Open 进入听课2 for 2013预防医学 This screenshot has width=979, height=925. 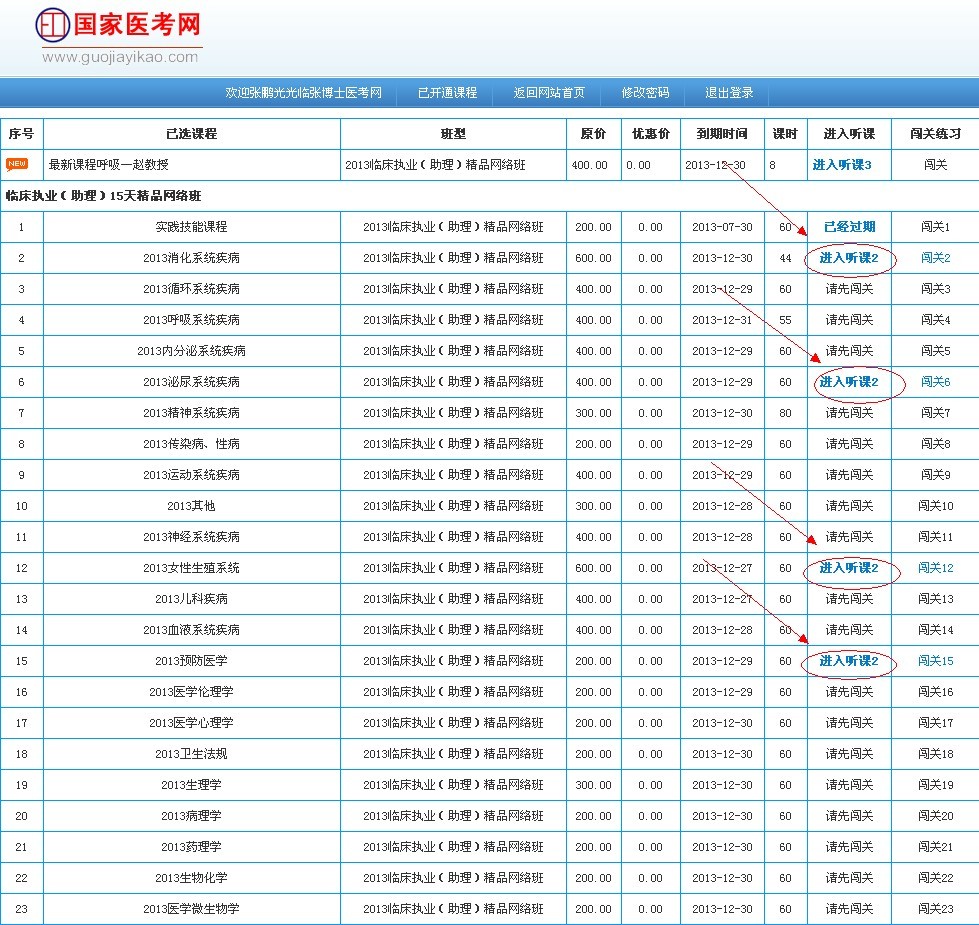tap(849, 661)
